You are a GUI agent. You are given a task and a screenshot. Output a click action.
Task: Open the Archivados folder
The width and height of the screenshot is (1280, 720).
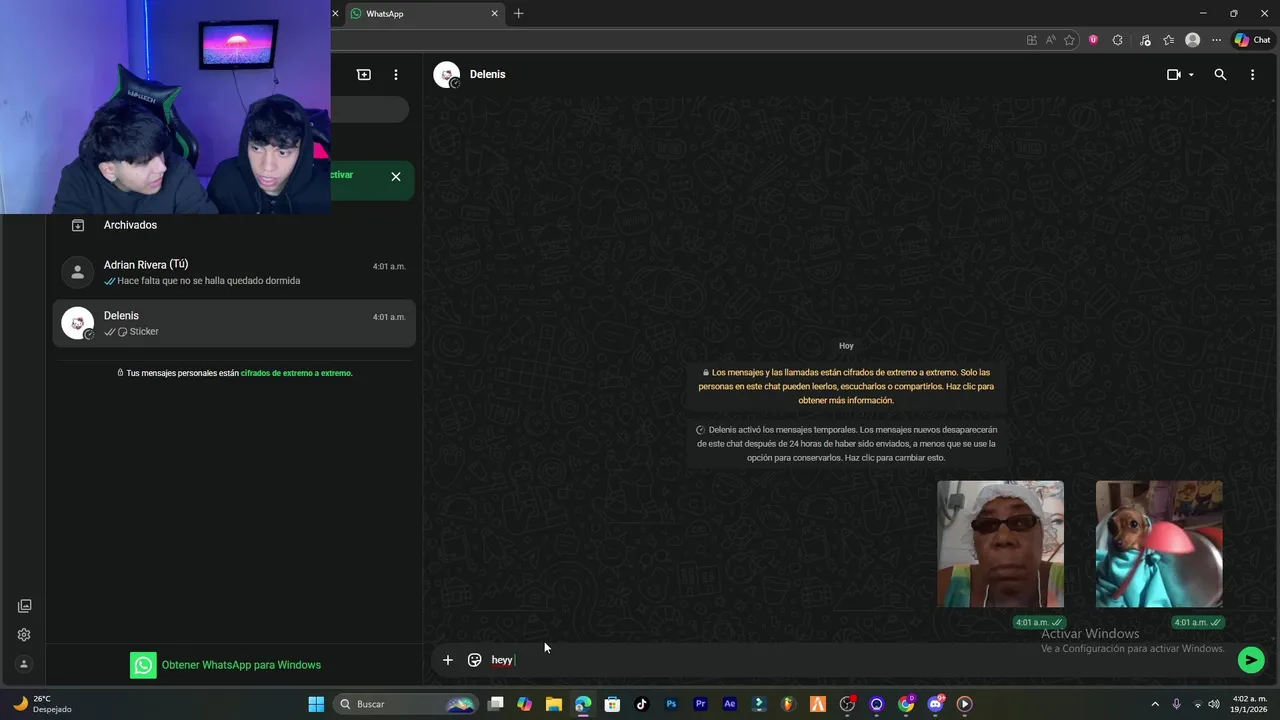234,225
